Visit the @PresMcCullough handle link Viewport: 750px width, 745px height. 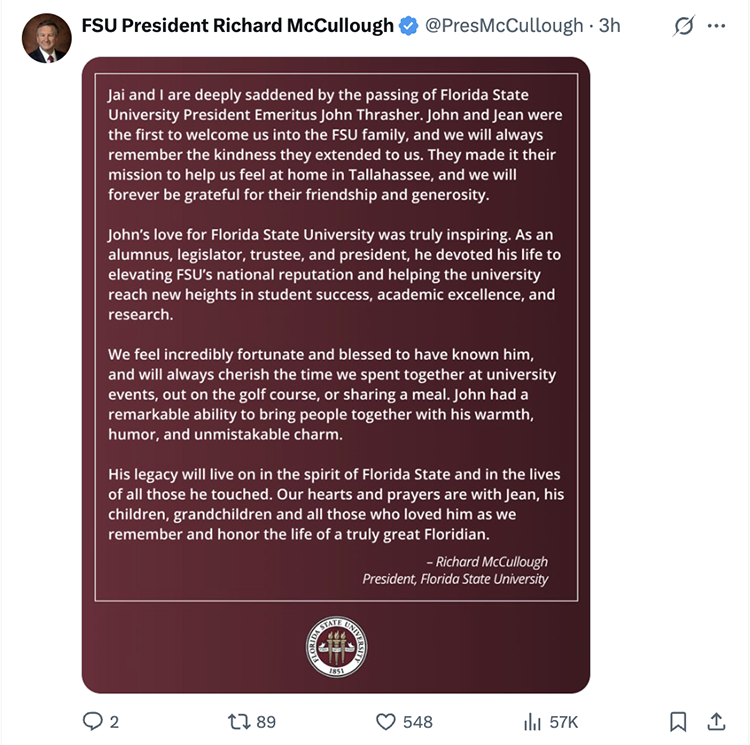point(504,26)
